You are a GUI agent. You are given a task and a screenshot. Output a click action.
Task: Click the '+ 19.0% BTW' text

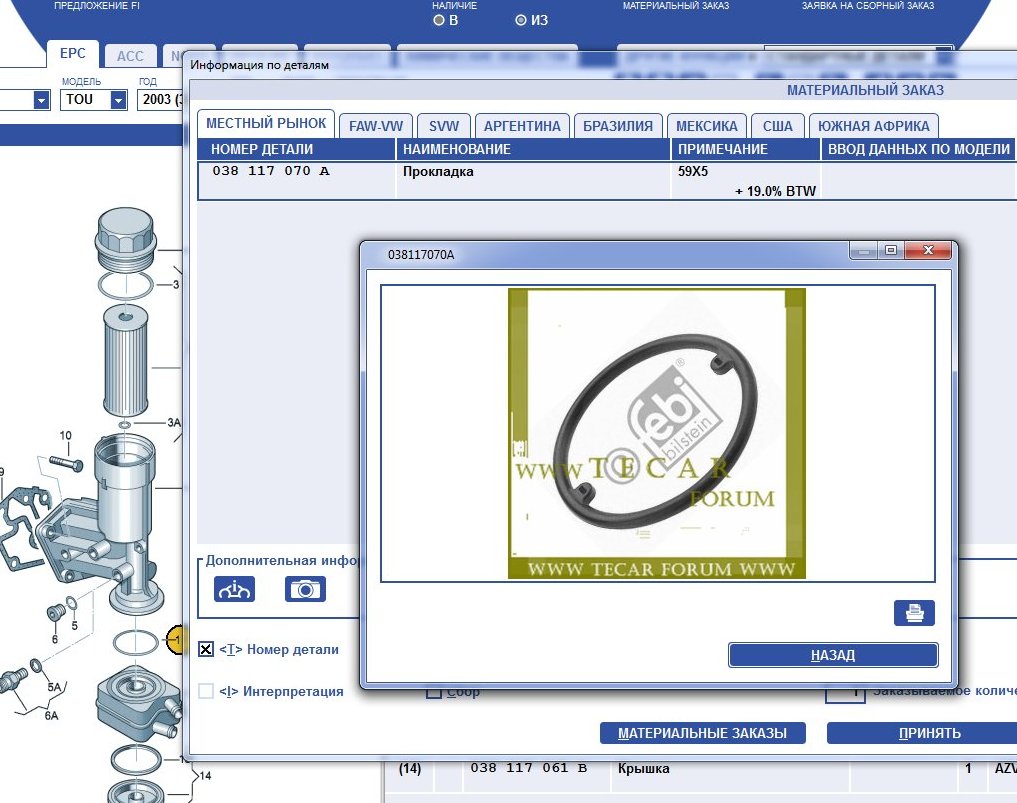[x=775, y=191]
